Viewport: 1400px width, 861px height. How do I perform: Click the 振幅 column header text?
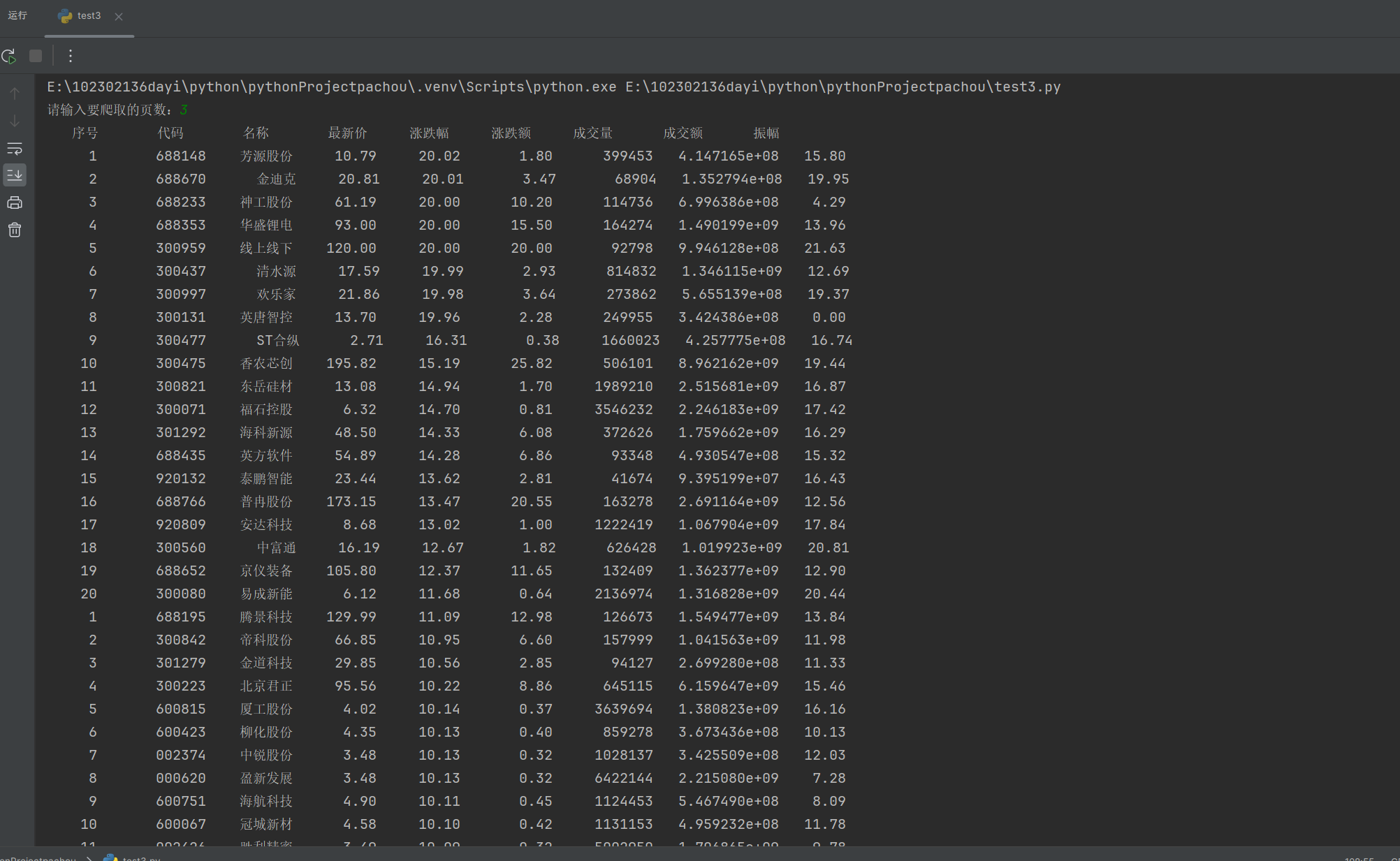[x=766, y=133]
